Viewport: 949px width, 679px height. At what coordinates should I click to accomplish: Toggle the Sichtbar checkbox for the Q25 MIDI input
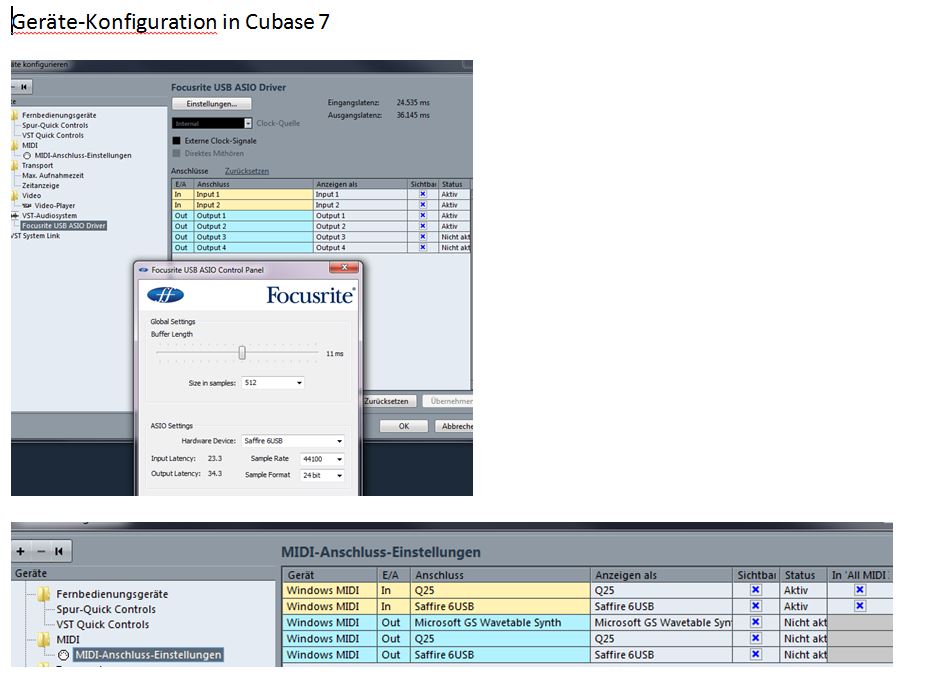click(755, 589)
